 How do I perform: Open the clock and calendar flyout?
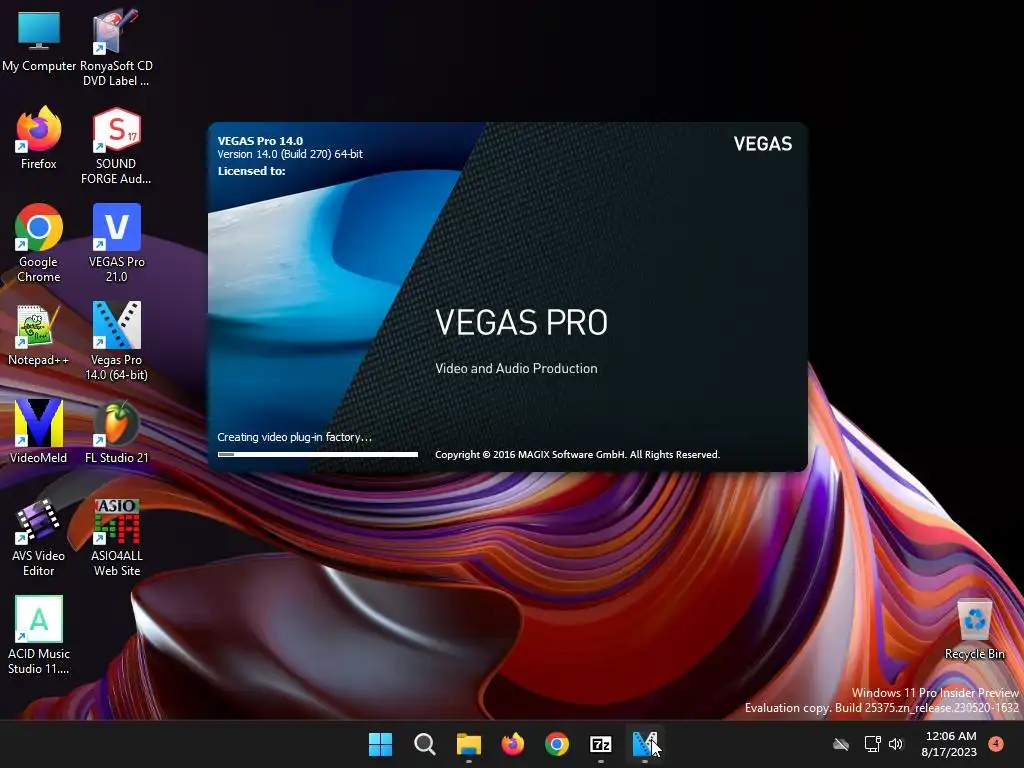pyautogui.click(x=950, y=744)
